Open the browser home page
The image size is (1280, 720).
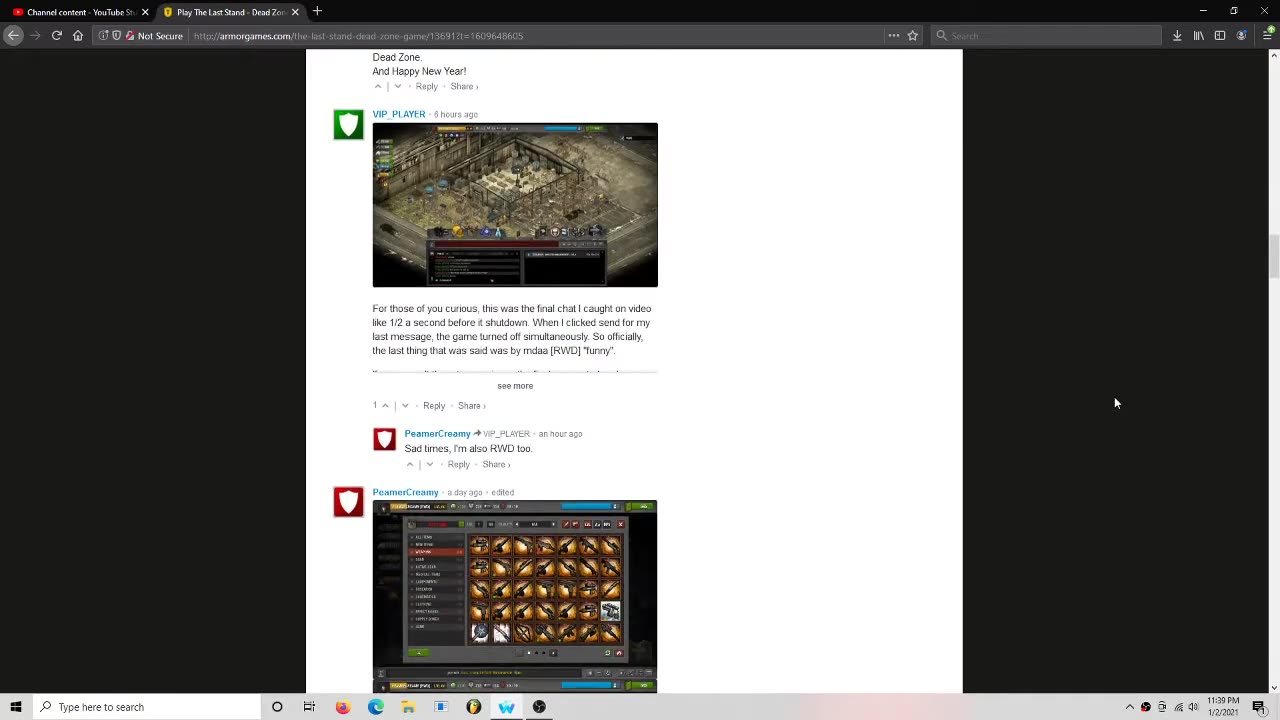click(77, 35)
